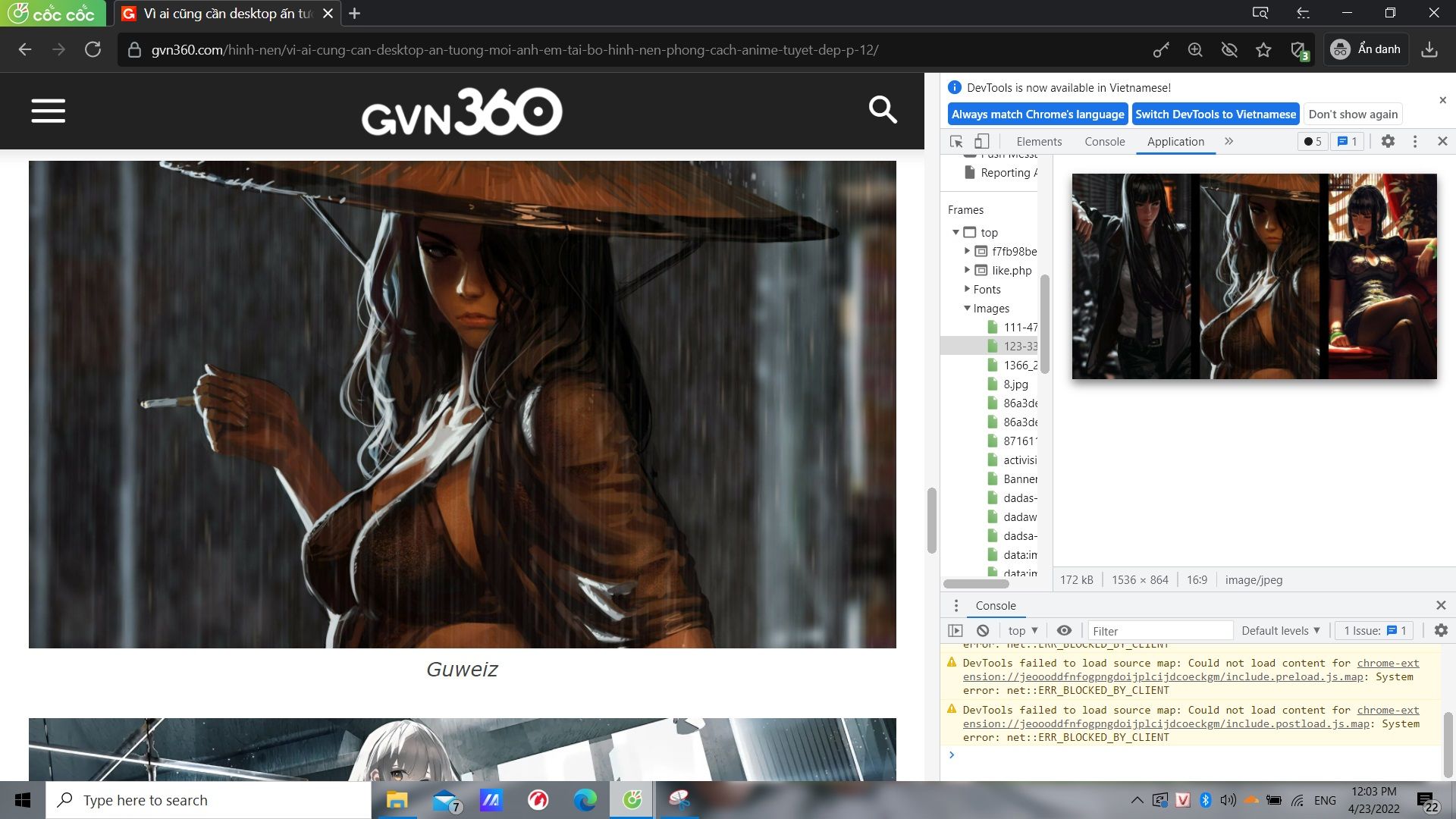Toggle Always match Chrome language button

[1037, 114]
